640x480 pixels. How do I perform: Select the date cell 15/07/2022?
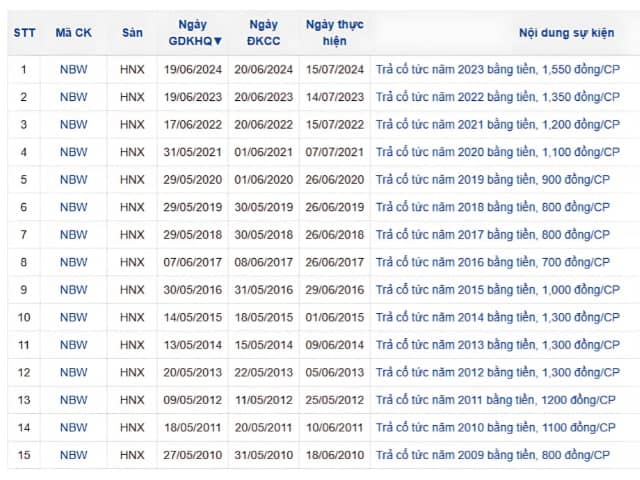335,124
